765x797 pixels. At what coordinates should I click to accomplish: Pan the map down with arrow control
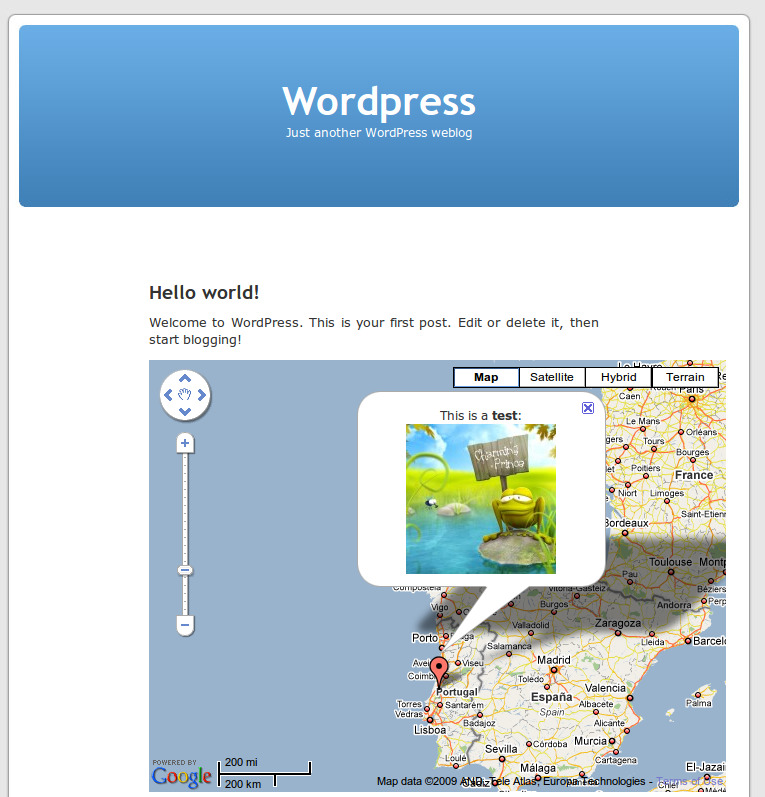pyautogui.click(x=185, y=412)
